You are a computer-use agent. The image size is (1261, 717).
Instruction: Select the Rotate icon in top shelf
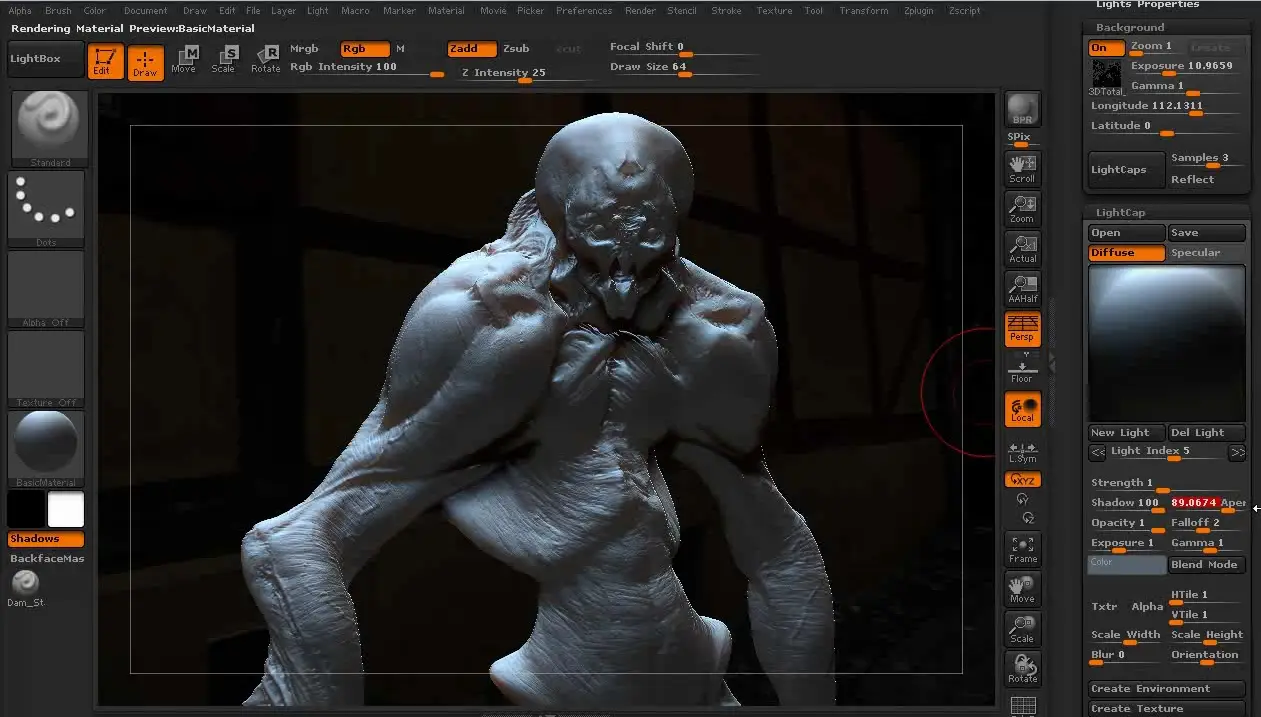pos(266,59)
